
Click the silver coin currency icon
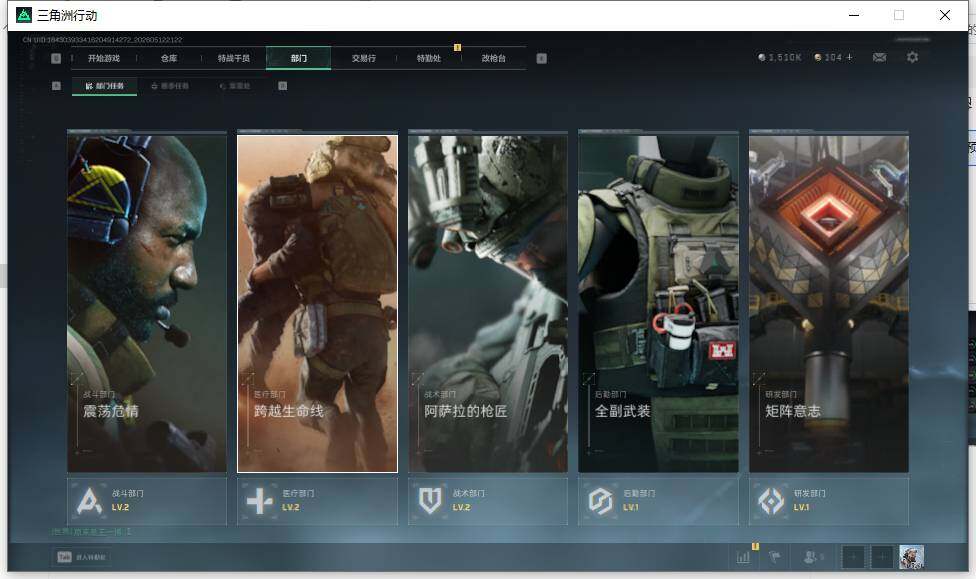click(x=762, y=57)
